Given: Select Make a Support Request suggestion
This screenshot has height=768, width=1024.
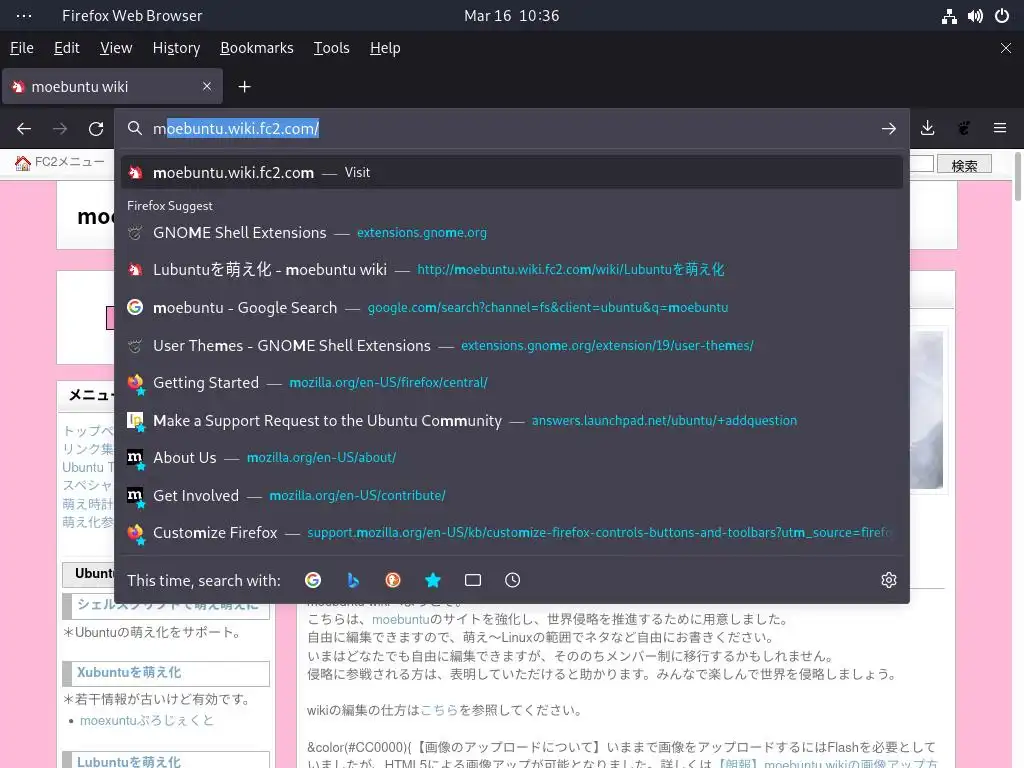Looking at the screenshot, I should point(511,421).
